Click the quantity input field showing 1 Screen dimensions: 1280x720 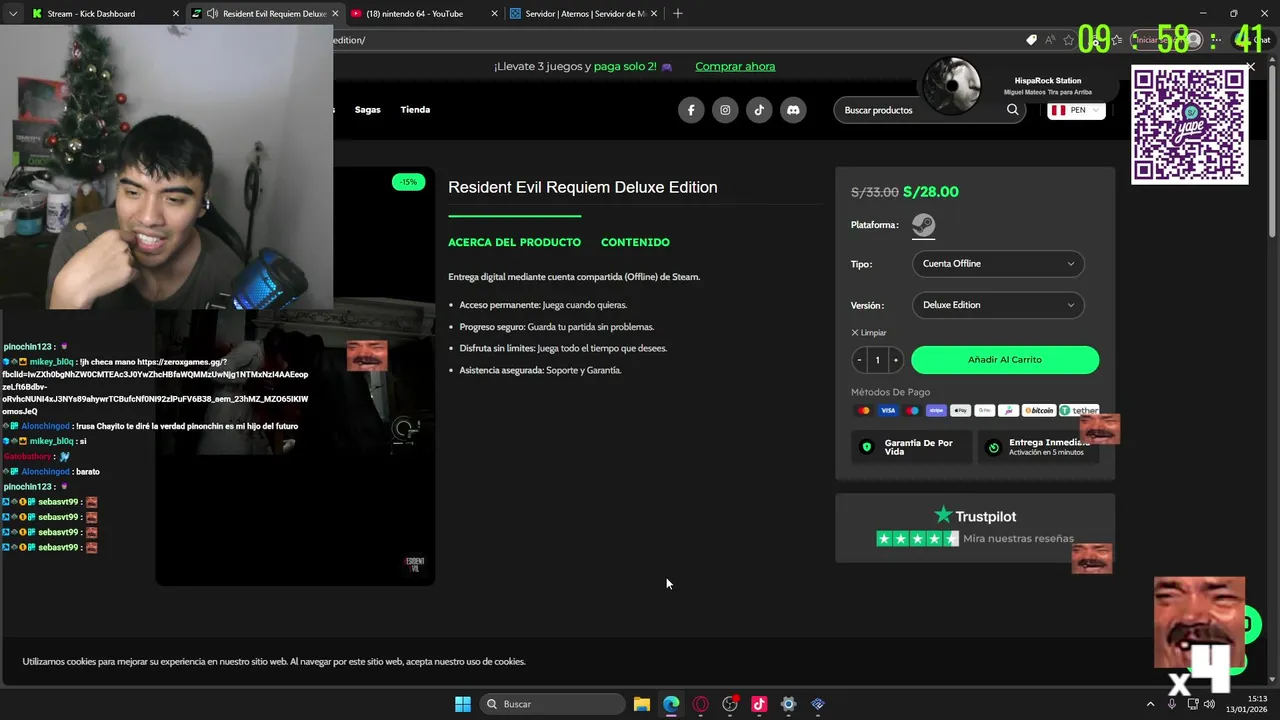click(x=877, y=360)
